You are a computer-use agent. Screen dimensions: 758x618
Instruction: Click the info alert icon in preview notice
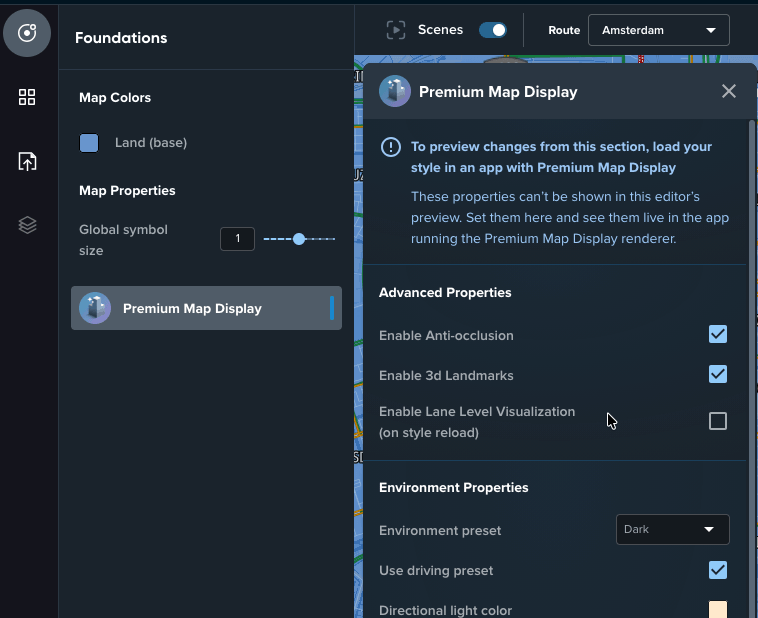(391, 147)
